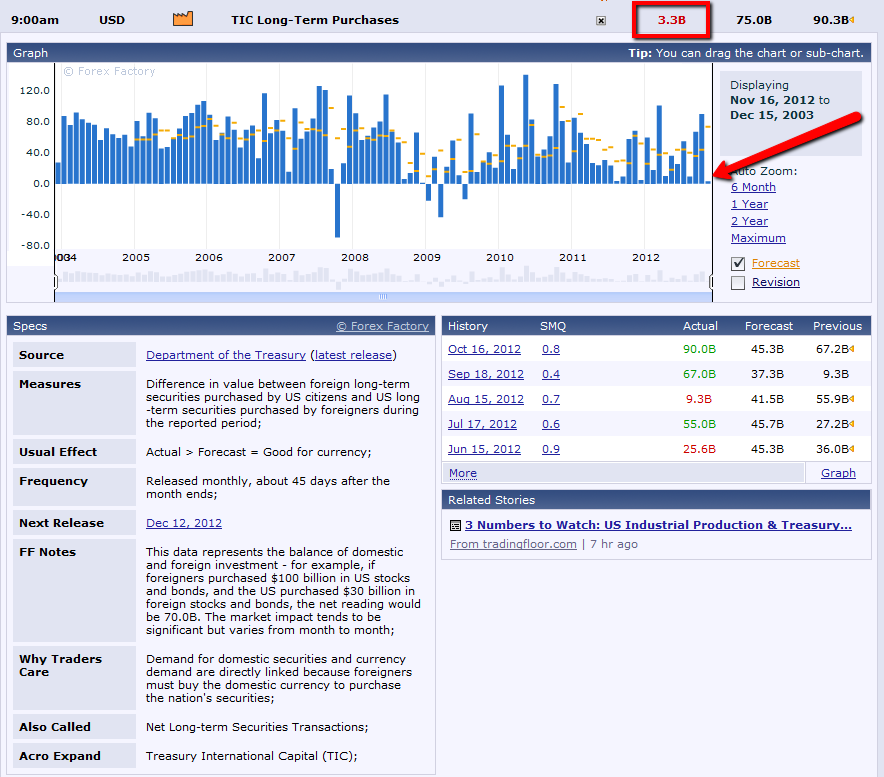This screenshot has width=884, height=777.
Task: Click the sub-chart range scrollbar handle
Action: tap(383, 297)
